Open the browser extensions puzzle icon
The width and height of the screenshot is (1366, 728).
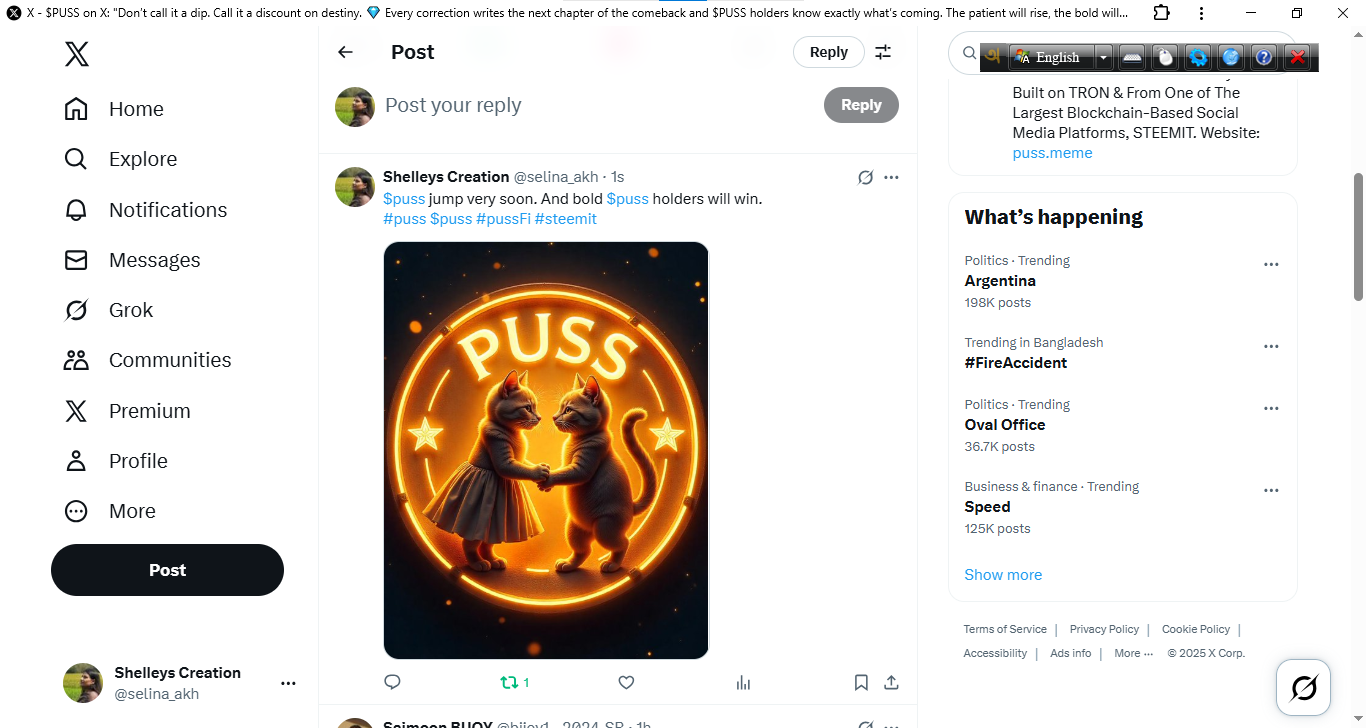point(1161,13)
